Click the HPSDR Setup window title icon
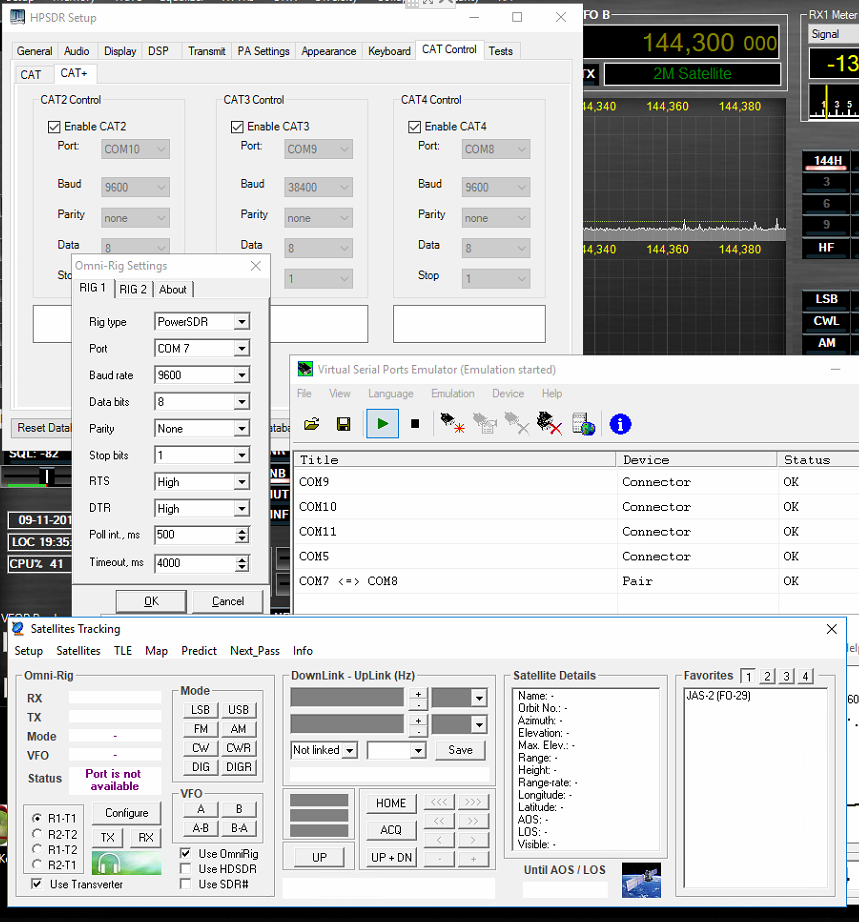 tap(18, 17)
